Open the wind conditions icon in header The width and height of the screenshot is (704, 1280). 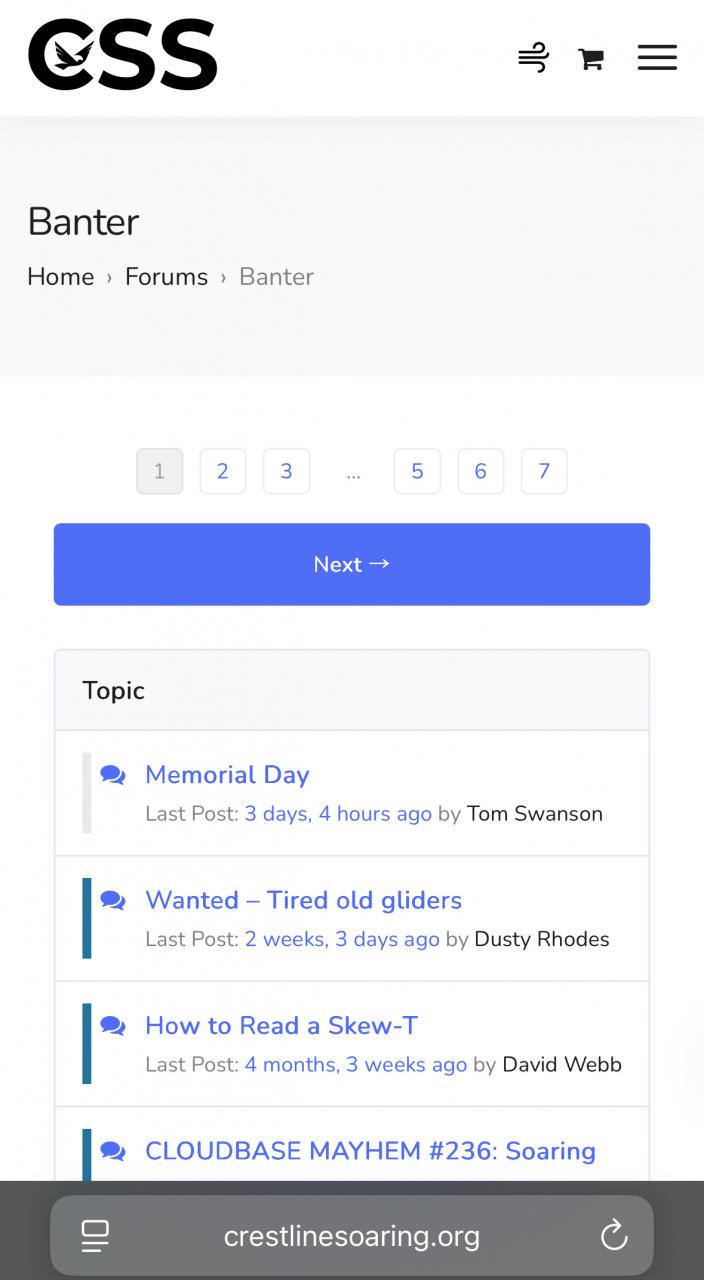[x=533, y=57]
